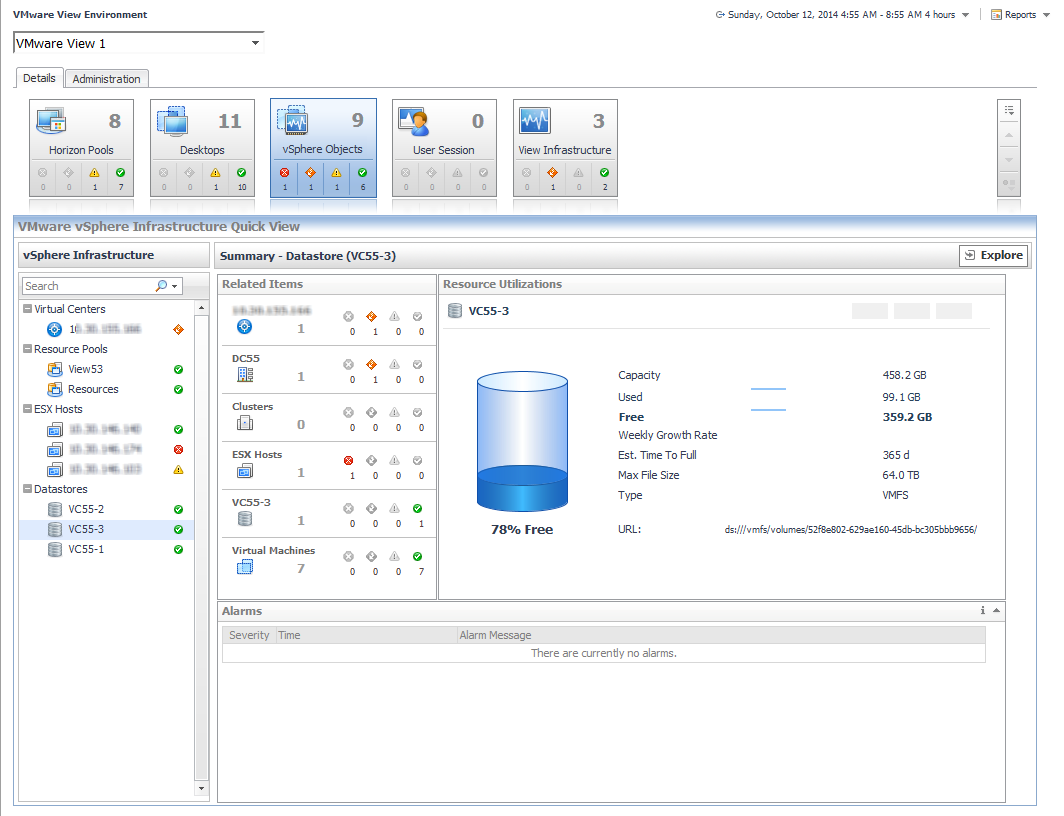Image resolution: width=1064 pixels, height=816 pixels.
Task: Open the Horizon Pools tile icon
Action: 51,121
